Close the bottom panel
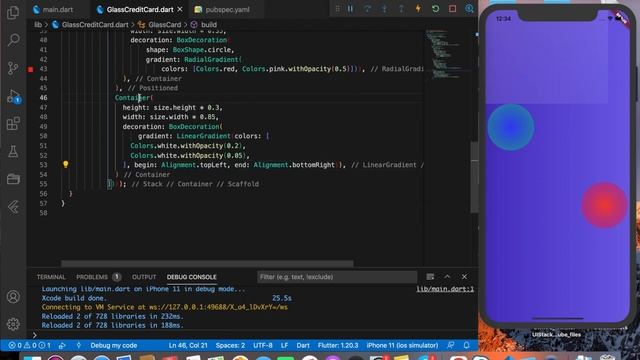The image size is (640, 360). pos(464,277)
